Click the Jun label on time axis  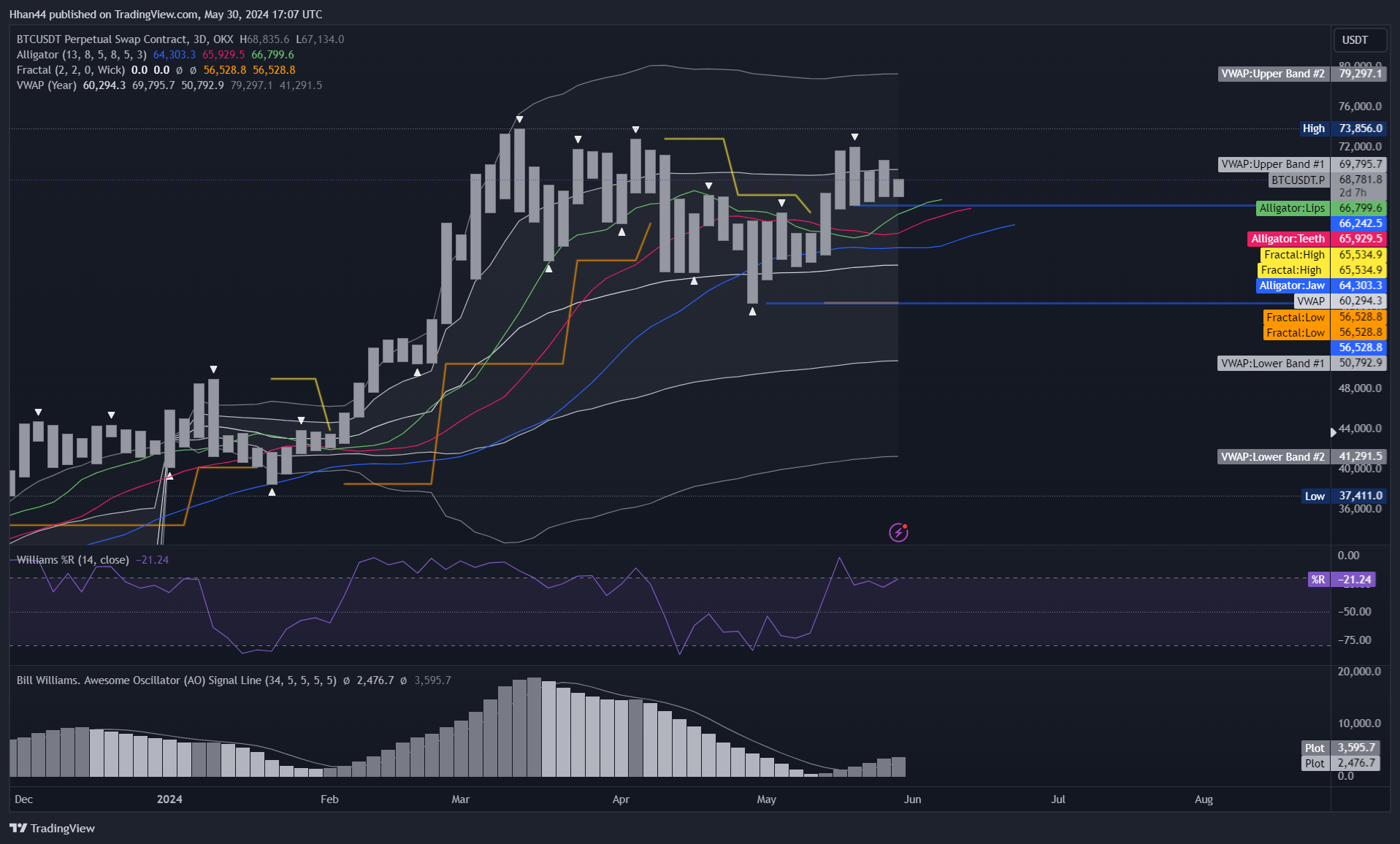[x=912, y=799]
